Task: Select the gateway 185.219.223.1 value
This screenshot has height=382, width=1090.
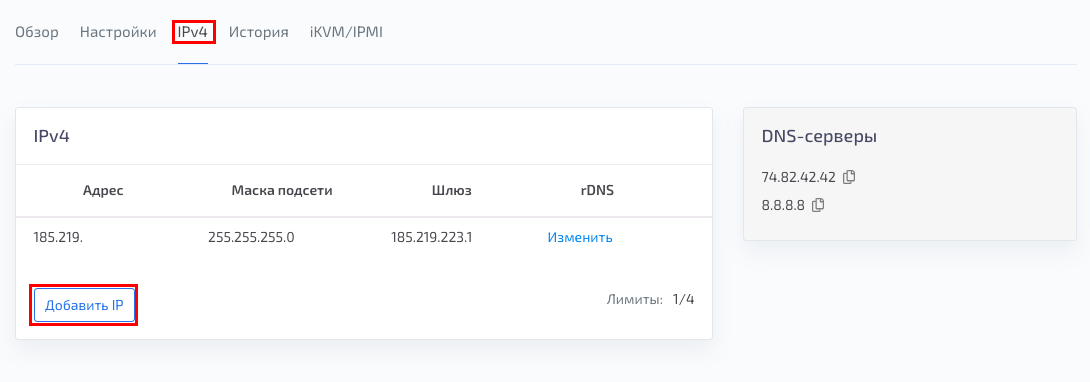Action: (432, 238)
